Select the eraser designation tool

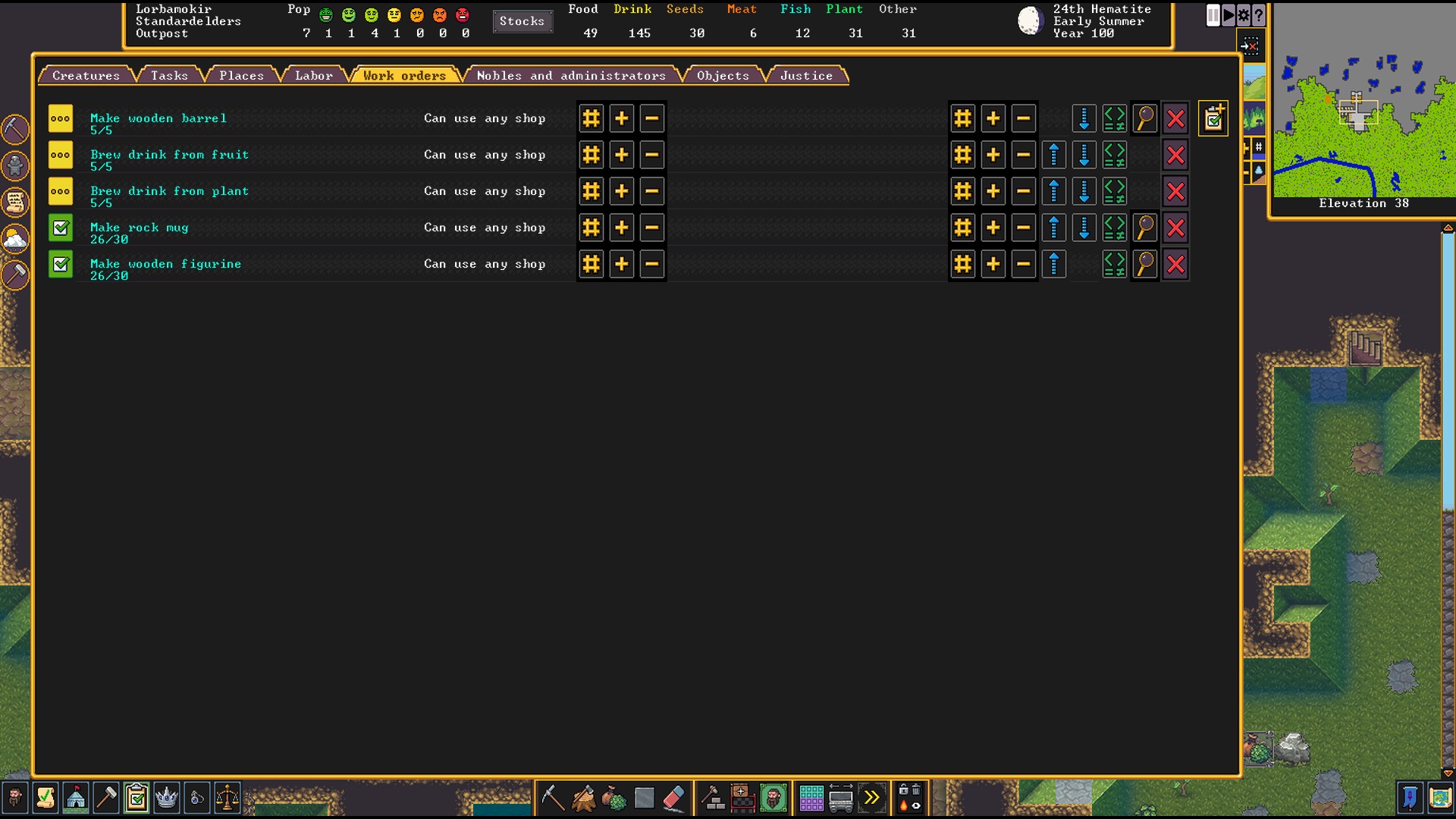(674, 798)
